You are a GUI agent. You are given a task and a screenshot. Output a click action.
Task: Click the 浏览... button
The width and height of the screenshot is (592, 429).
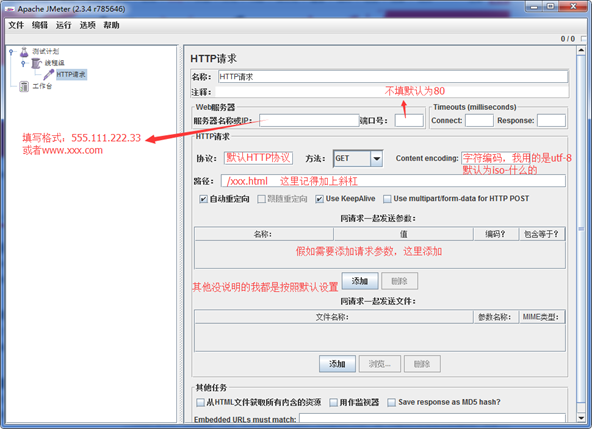coord(379,364)
